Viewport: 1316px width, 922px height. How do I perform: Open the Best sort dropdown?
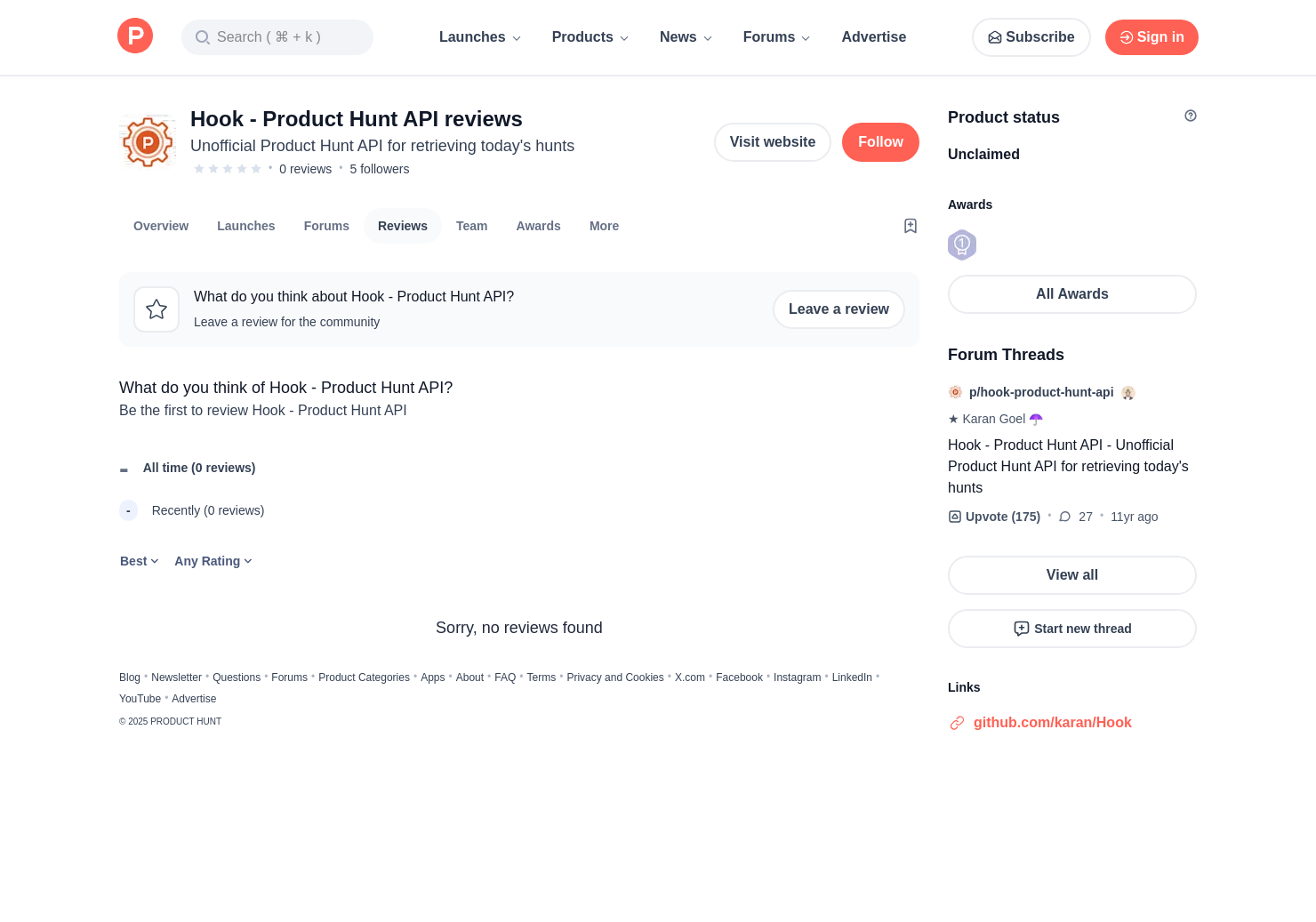(x=140, y=561)
